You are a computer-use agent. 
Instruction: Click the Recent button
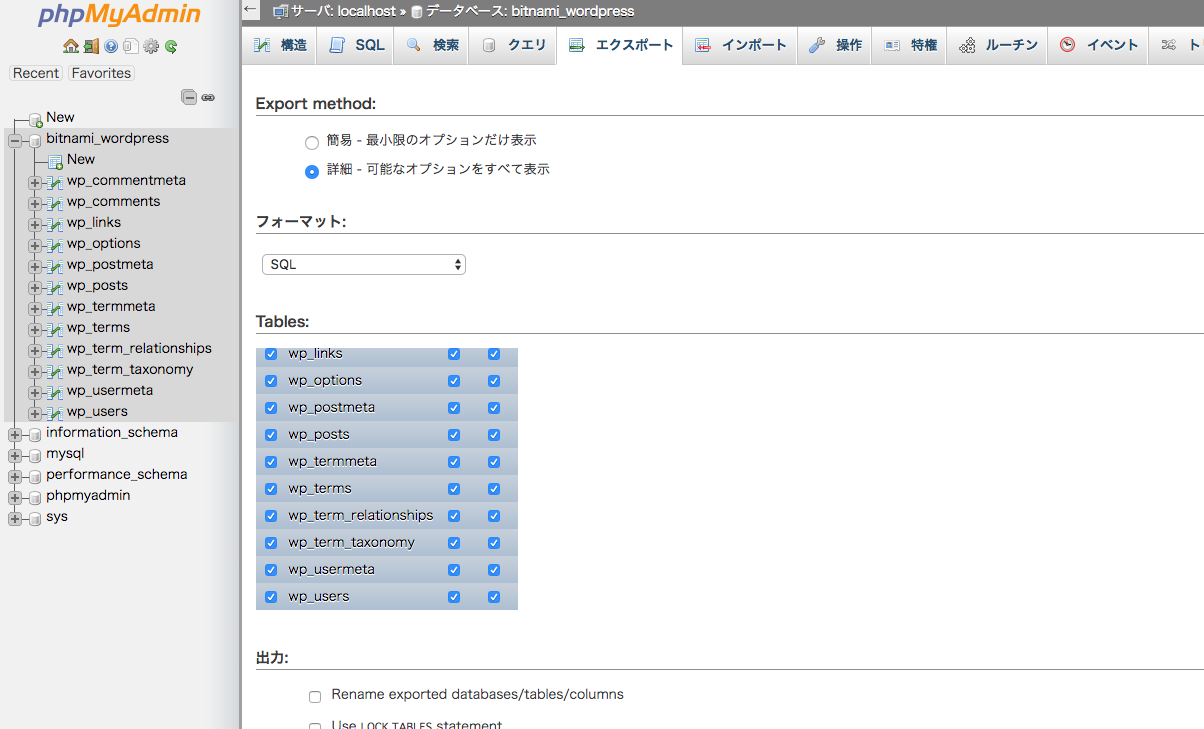[36, 73]
